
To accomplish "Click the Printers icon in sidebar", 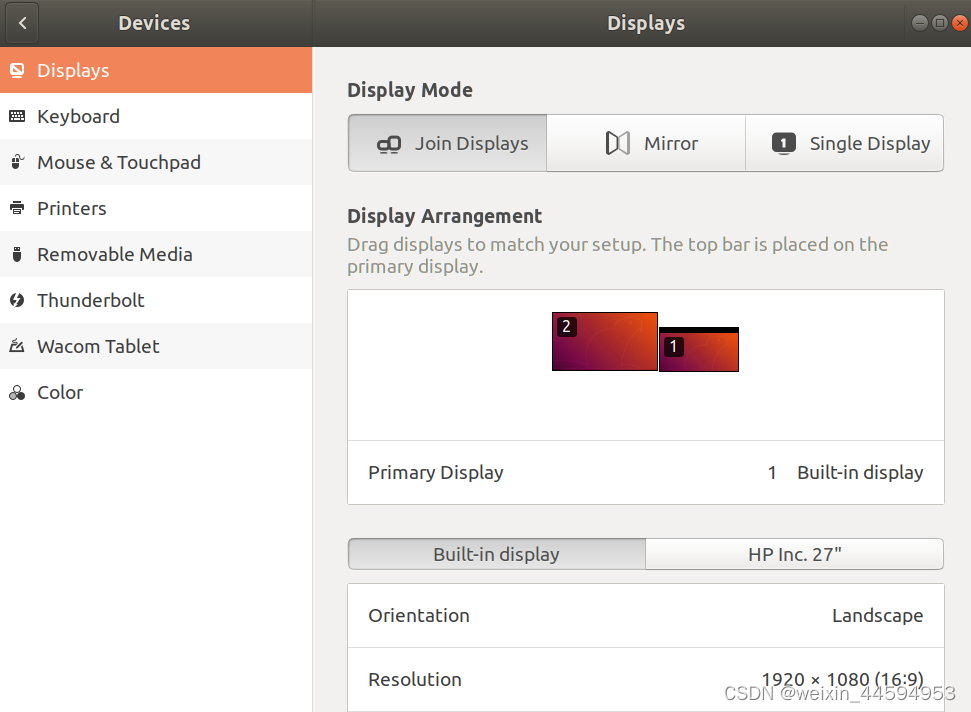I will pyautogui.click(x=17, y=208).
